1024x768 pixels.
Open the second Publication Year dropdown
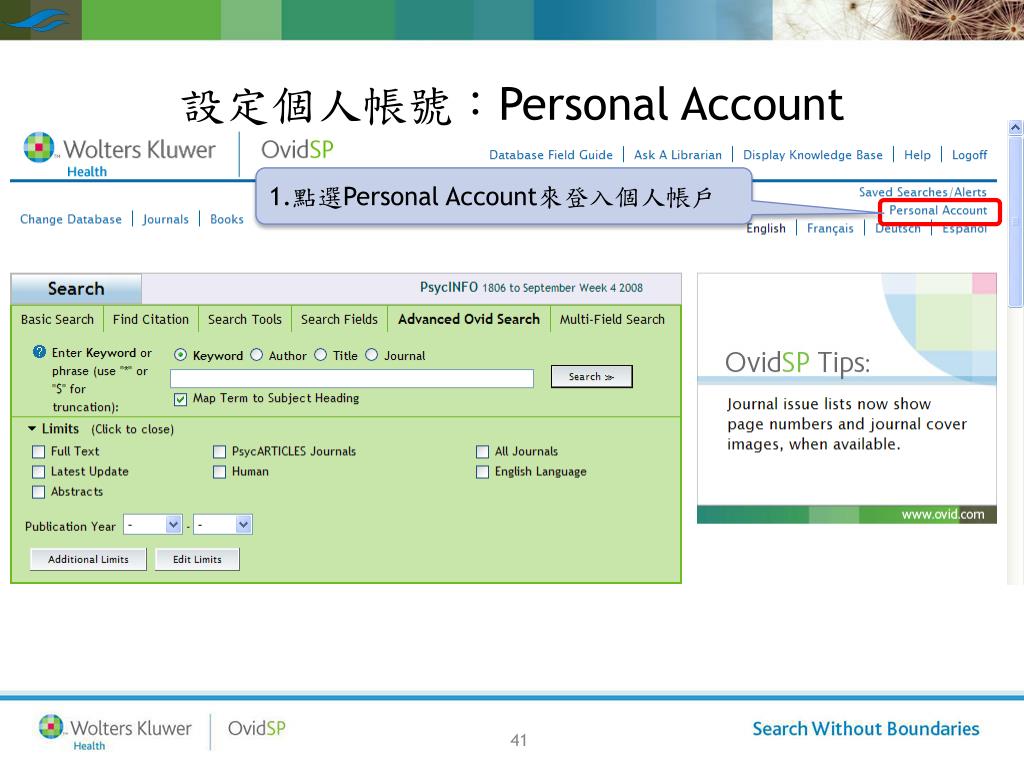pyautogui.click(x=223, y=524)
